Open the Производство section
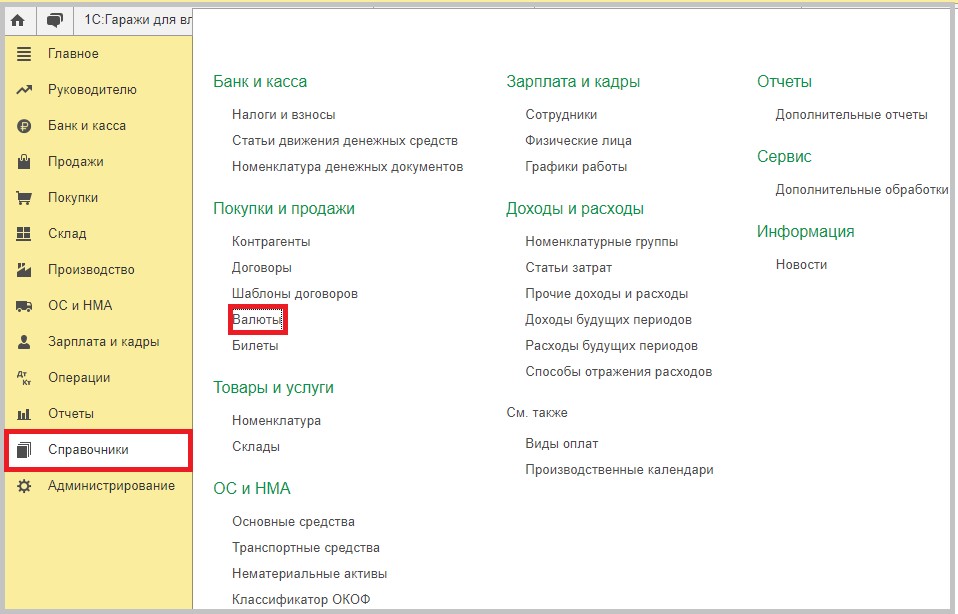The image size is (958, 614). tap(91, 269)
